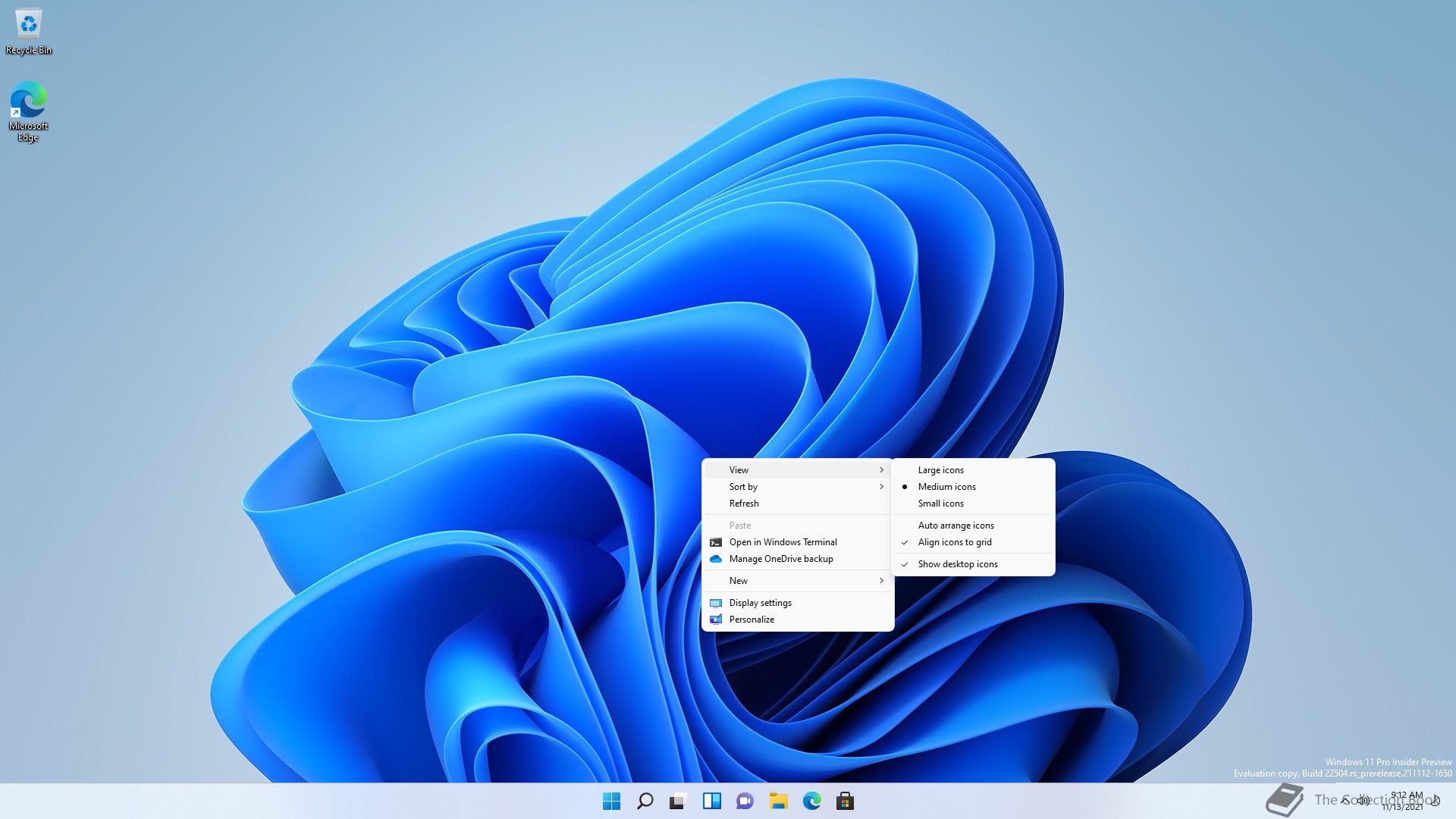Expand the View submenu arrow
The image size is (1456, 819).
[881, 470]
